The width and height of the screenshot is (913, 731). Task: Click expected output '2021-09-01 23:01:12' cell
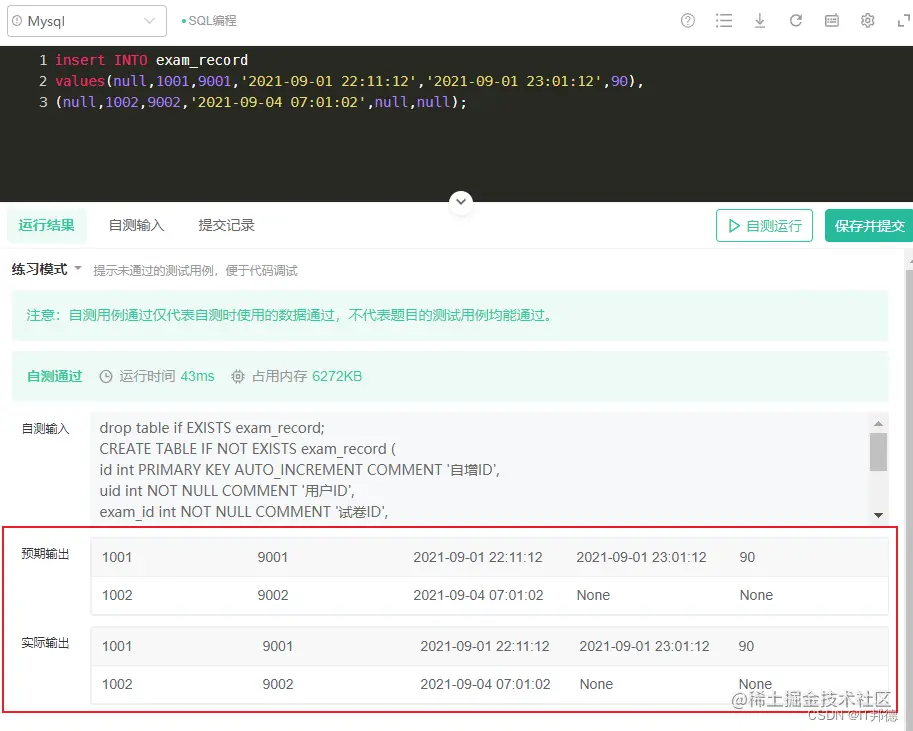tap(641, 557)
